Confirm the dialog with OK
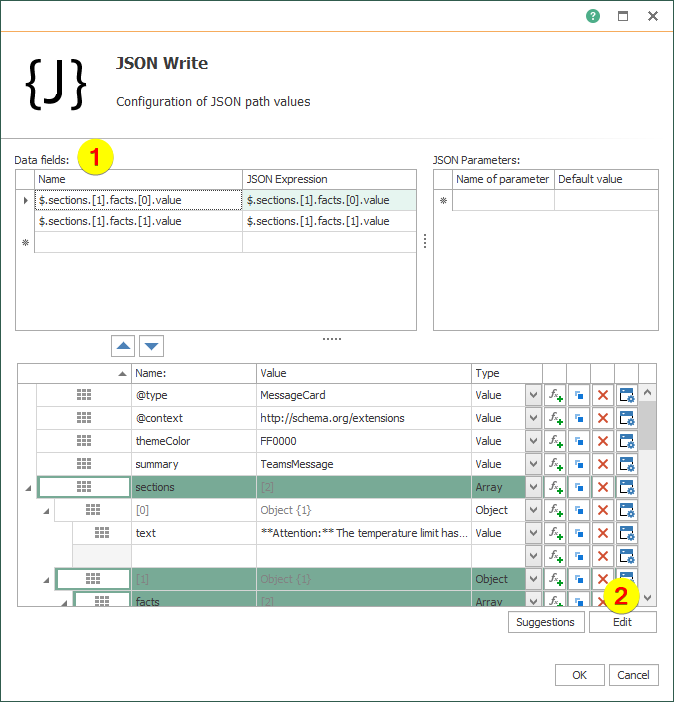 pyautogui.click(x=579, y=675)
